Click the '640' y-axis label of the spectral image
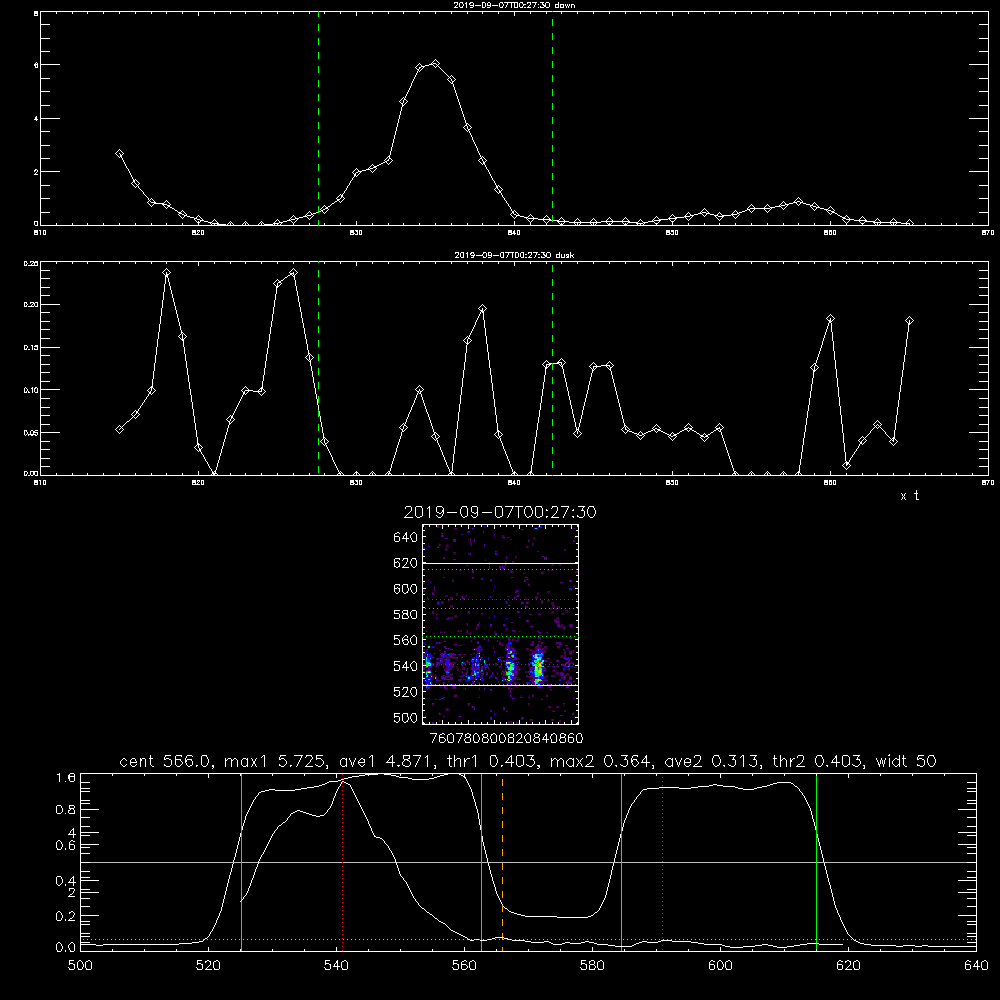 (x=406, y=538)
